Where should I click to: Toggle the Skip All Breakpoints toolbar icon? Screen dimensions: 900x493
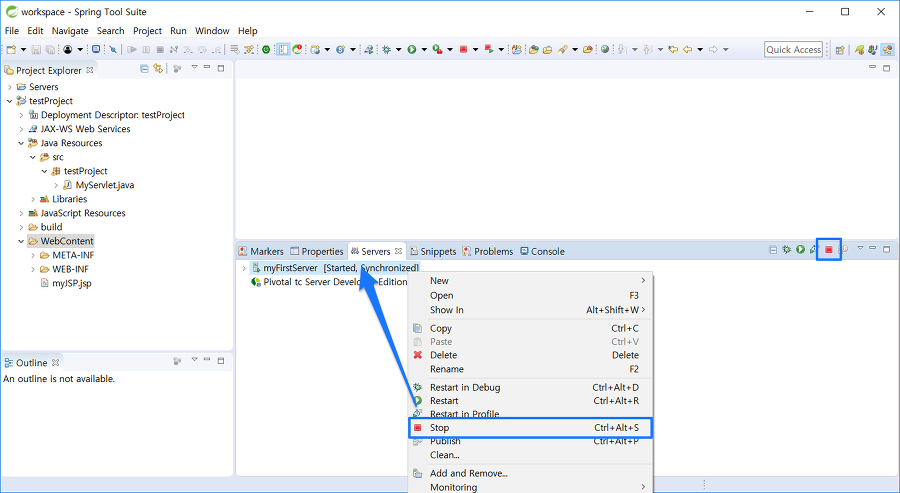point(113,49)
